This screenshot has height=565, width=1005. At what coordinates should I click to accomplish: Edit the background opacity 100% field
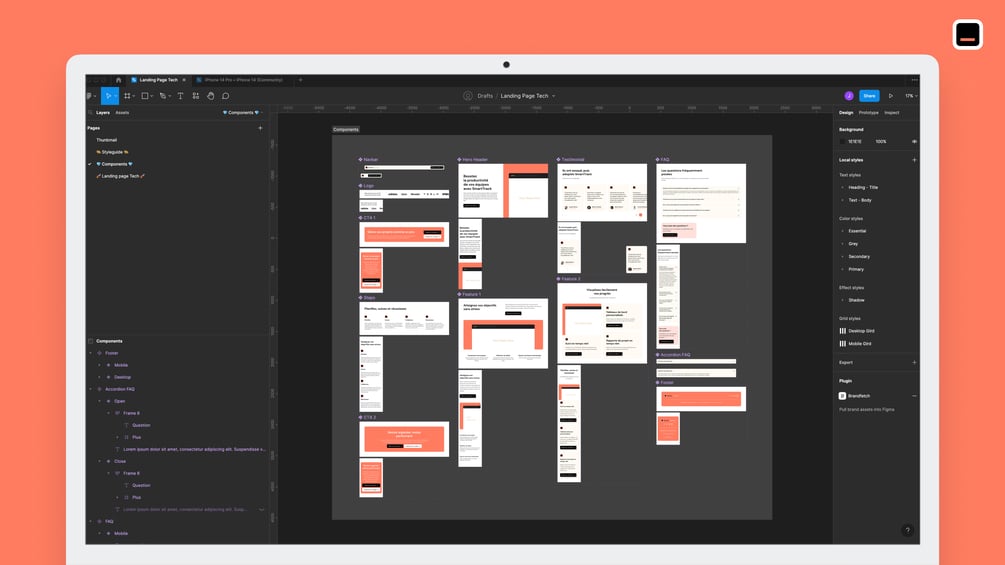click(881, 142)
